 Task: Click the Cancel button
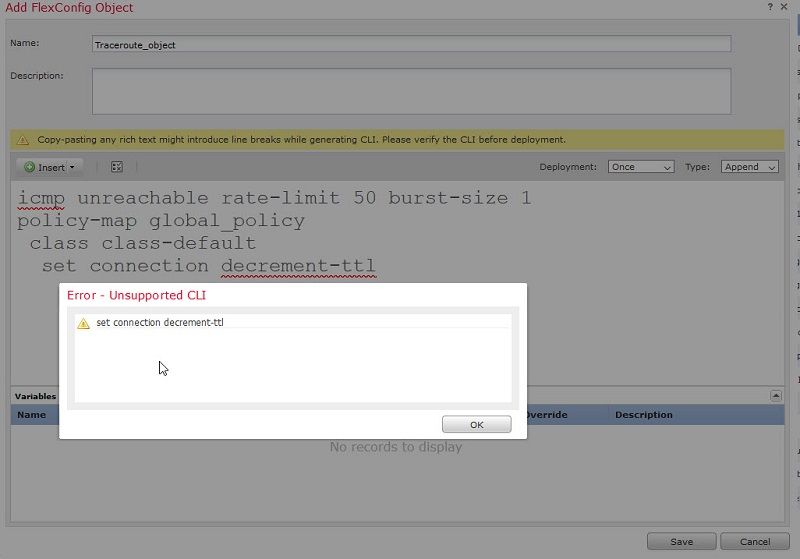(x=755, y=541)
